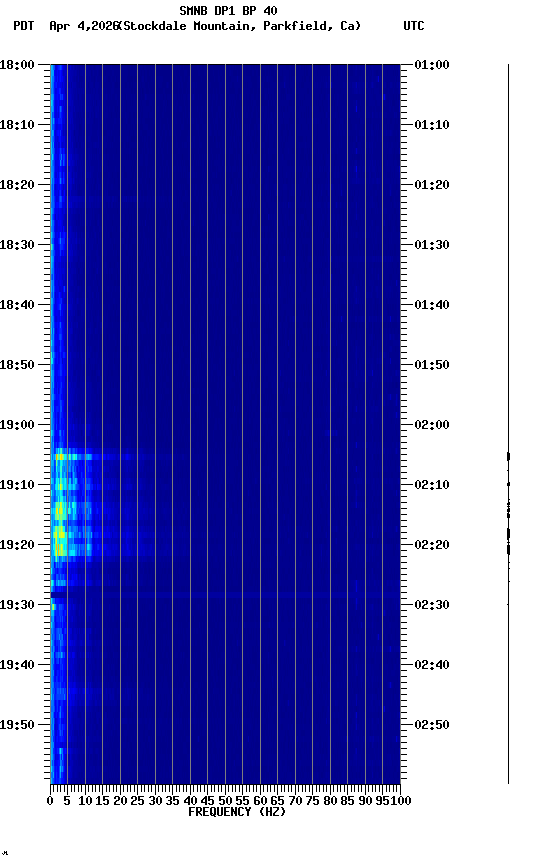Click the 18:30 PDT time label
552x864 pixels.
point(17,245)
